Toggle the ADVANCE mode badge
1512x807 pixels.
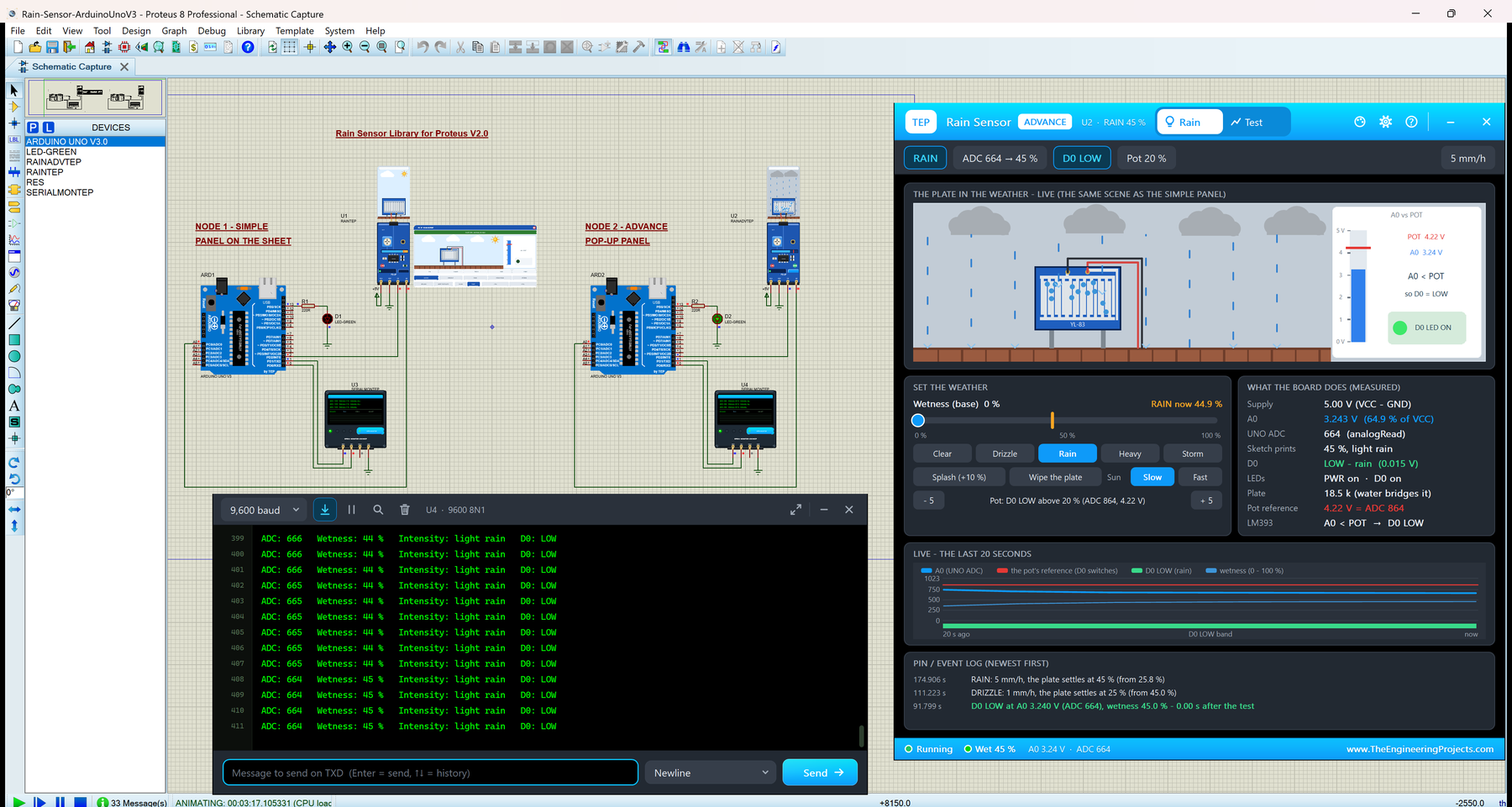[x=1045, y=122]
